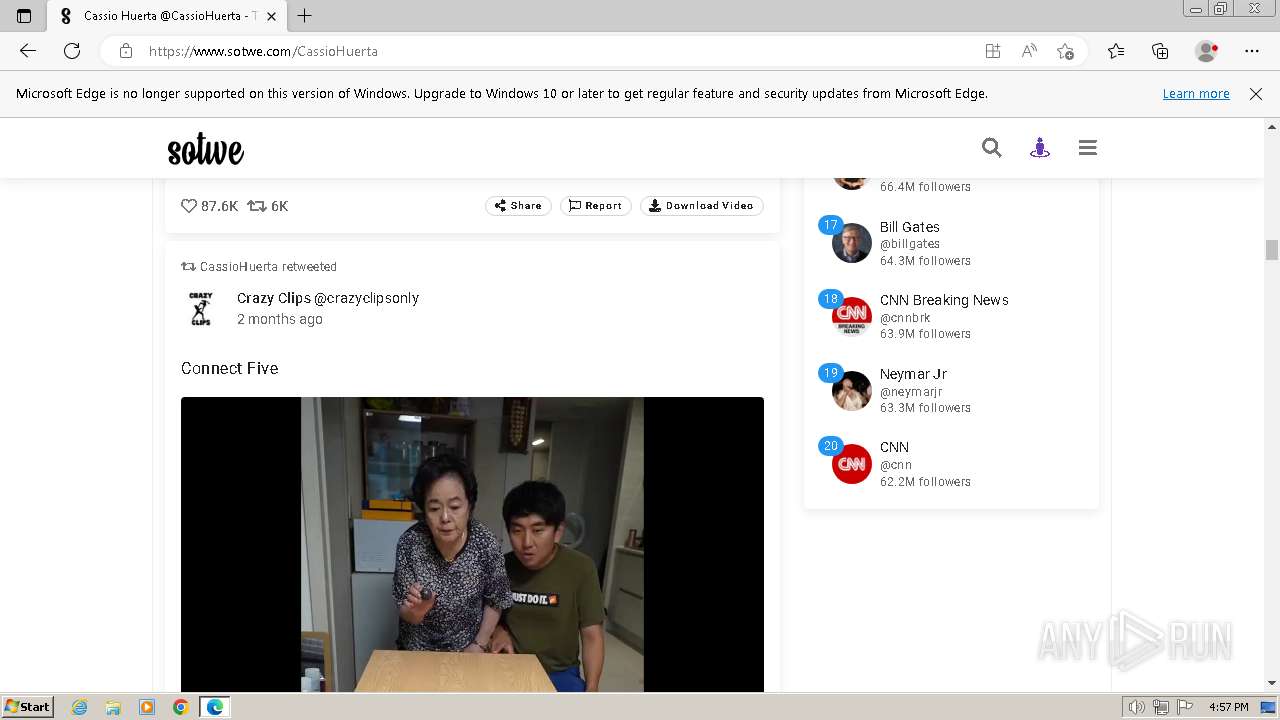Click the address bar URL
The height and width of the screenshot is (720, 1280).
coord(263,51)
